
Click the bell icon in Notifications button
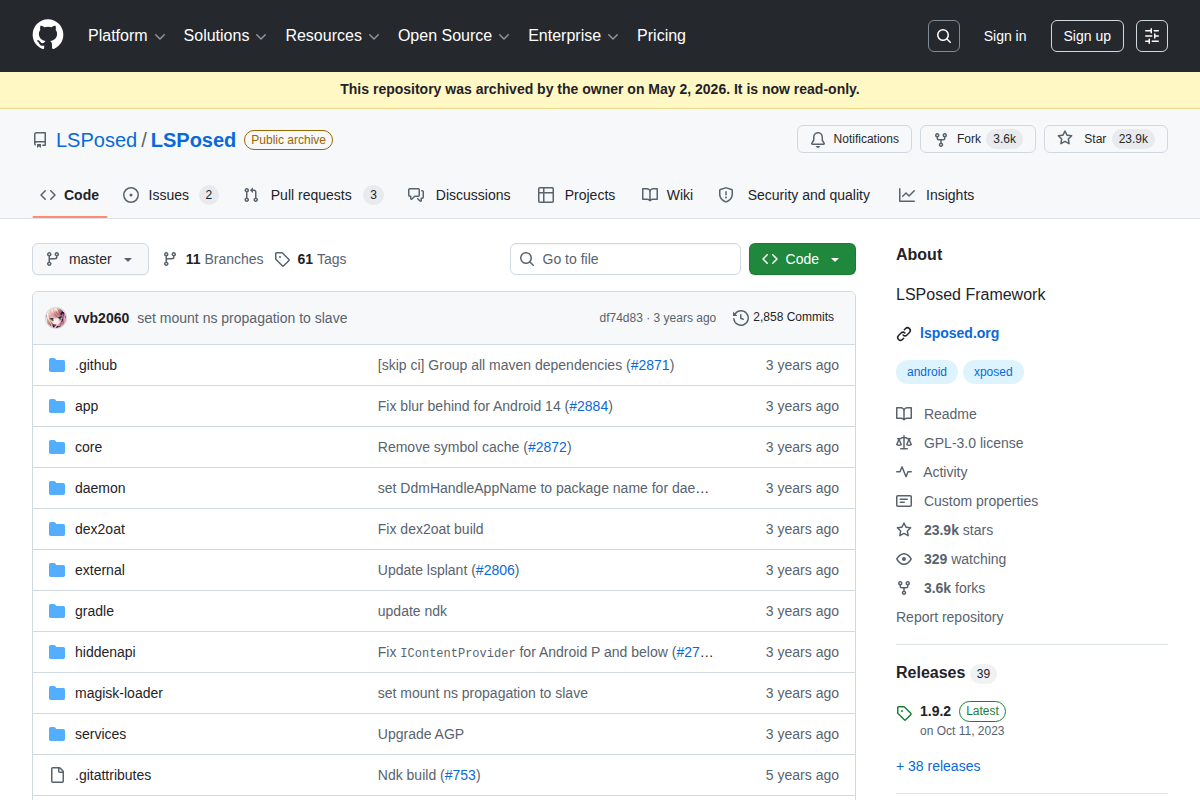pos(818,139)
